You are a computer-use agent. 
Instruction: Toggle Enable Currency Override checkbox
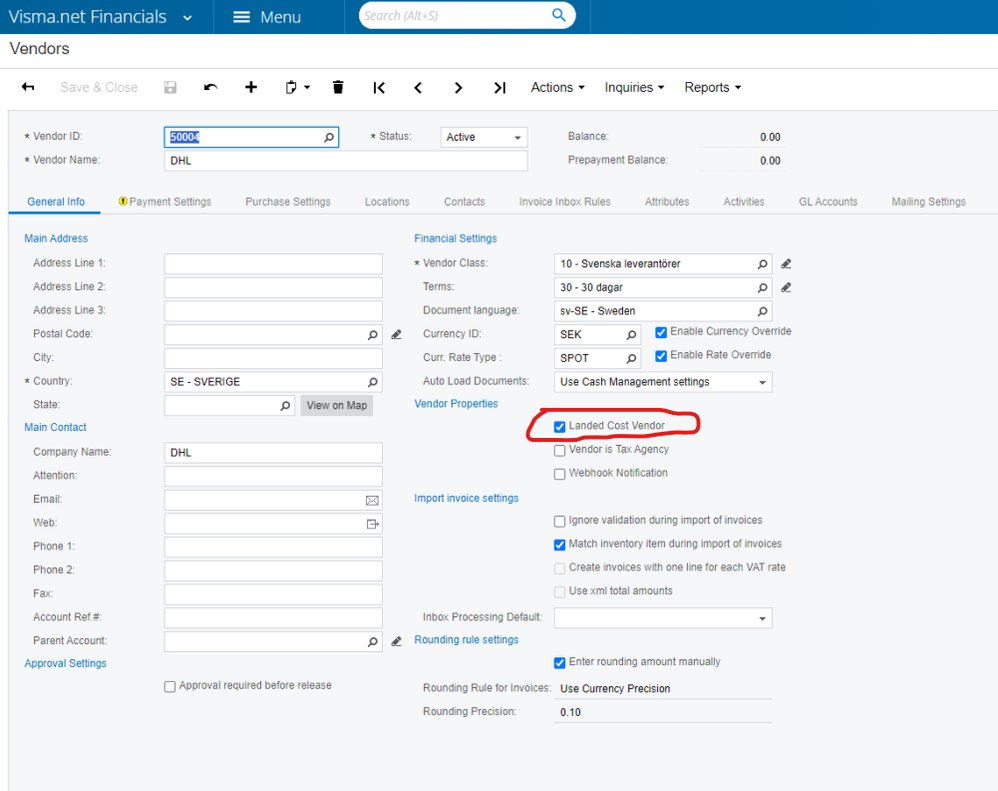pyautogui.click(x=661, y=332)
